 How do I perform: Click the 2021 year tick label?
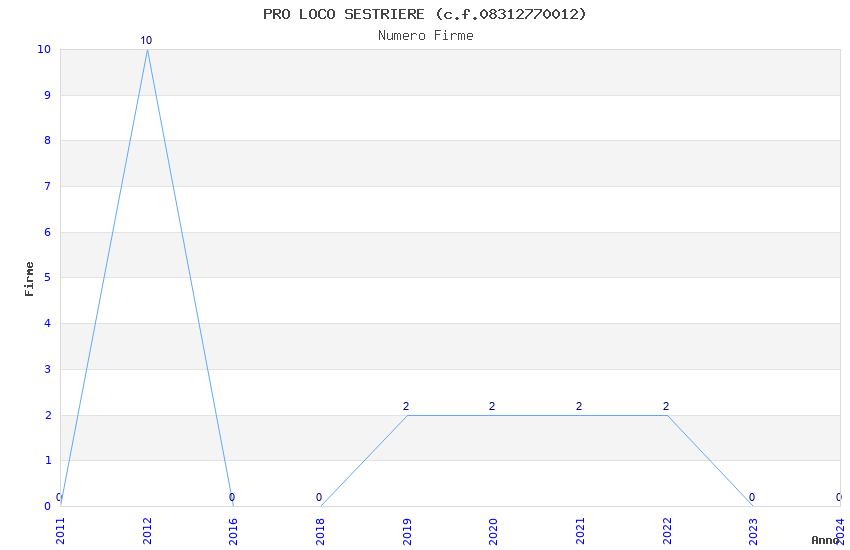[x=579, y=531]
